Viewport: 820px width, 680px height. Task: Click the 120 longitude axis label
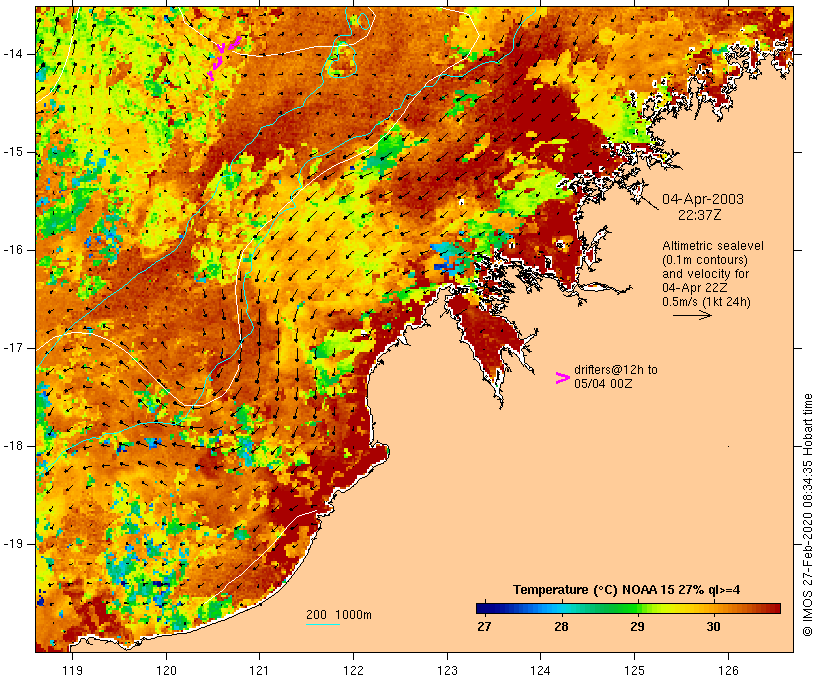tap(166, 670)
